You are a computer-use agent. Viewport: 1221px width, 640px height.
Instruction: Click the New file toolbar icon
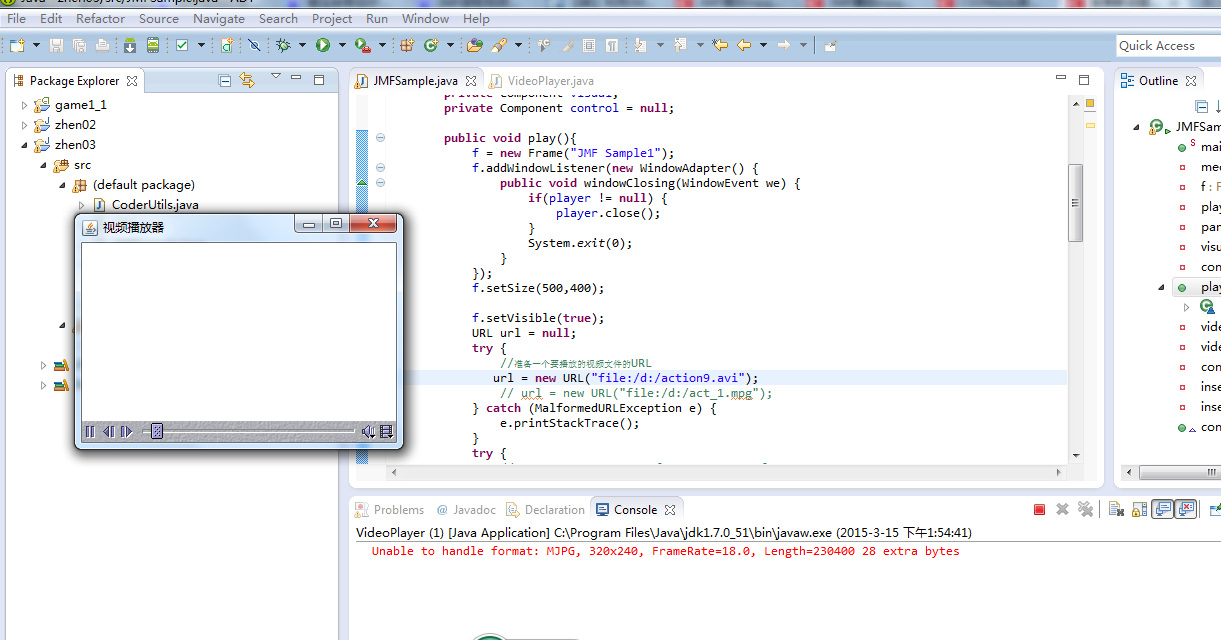[x=17, y=45]
